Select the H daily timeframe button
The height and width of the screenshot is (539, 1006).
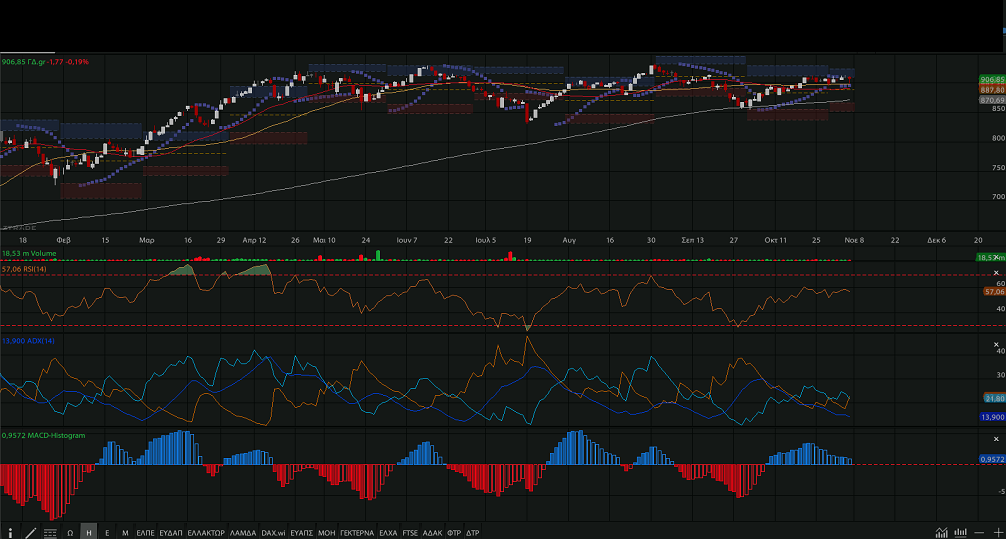coord(89,532)
